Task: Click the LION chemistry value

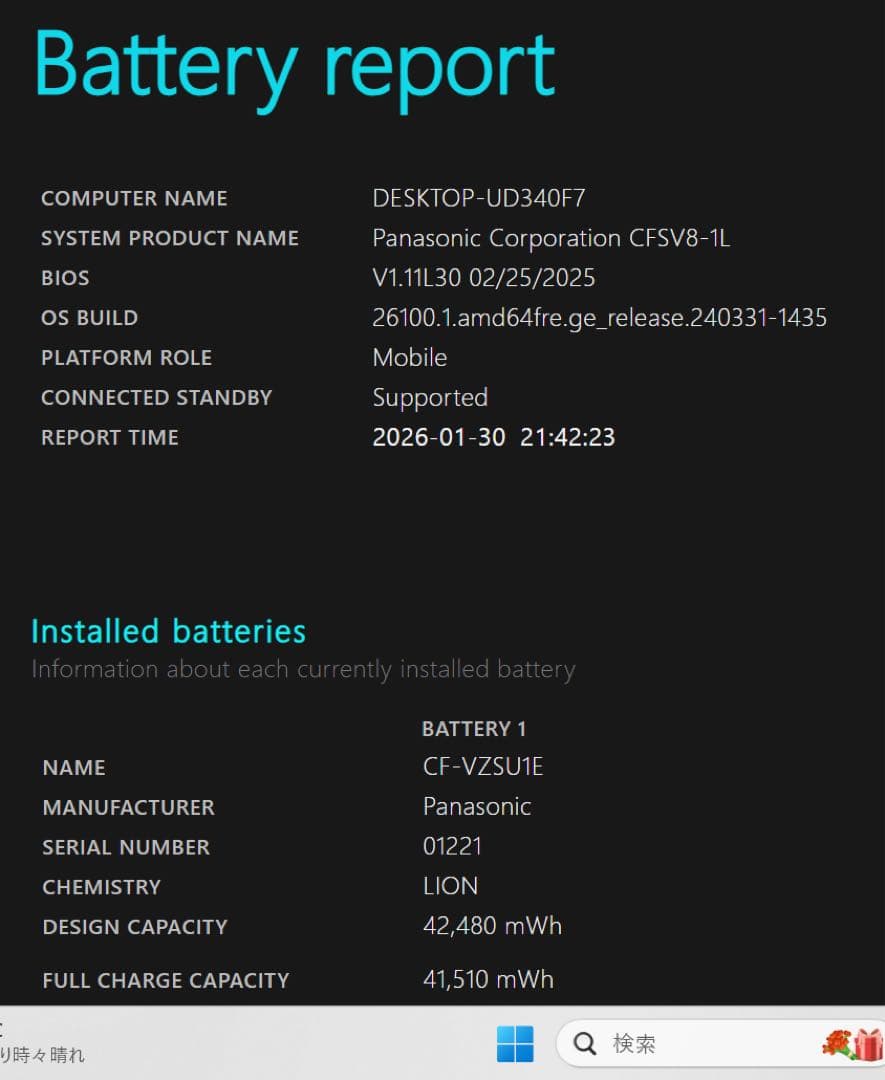Action: [450, 887]
